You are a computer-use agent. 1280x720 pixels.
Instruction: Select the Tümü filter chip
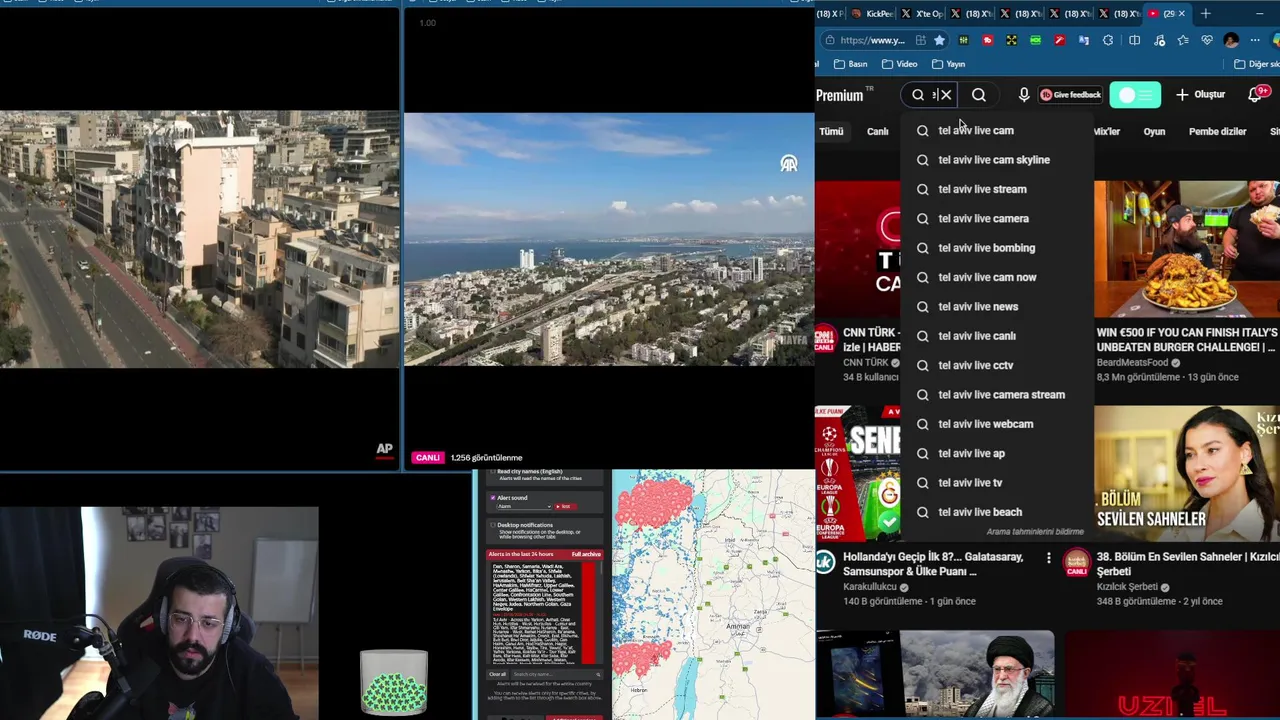coord(831,131)
